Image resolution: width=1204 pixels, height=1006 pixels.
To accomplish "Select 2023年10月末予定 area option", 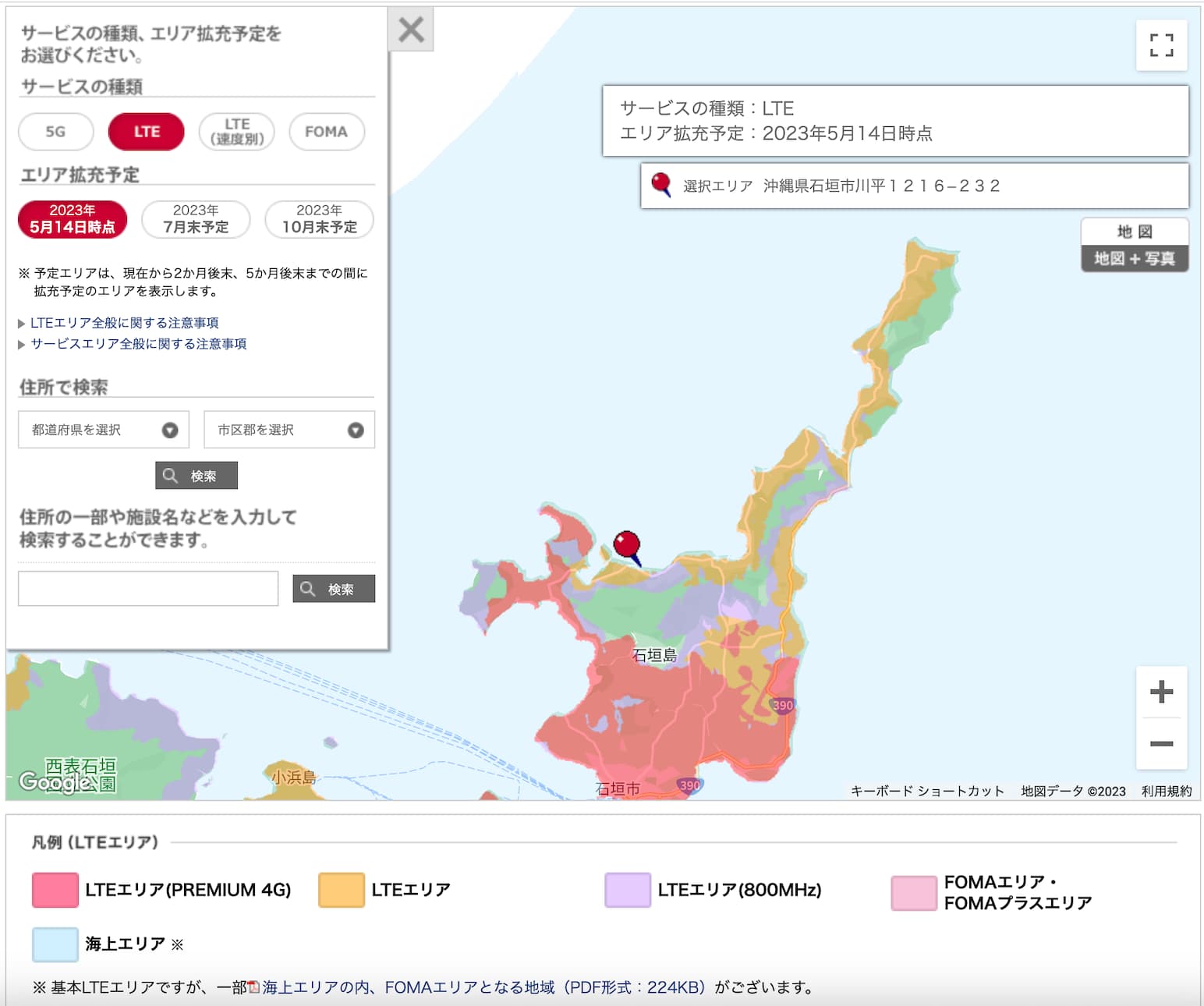I will point(320,219).
